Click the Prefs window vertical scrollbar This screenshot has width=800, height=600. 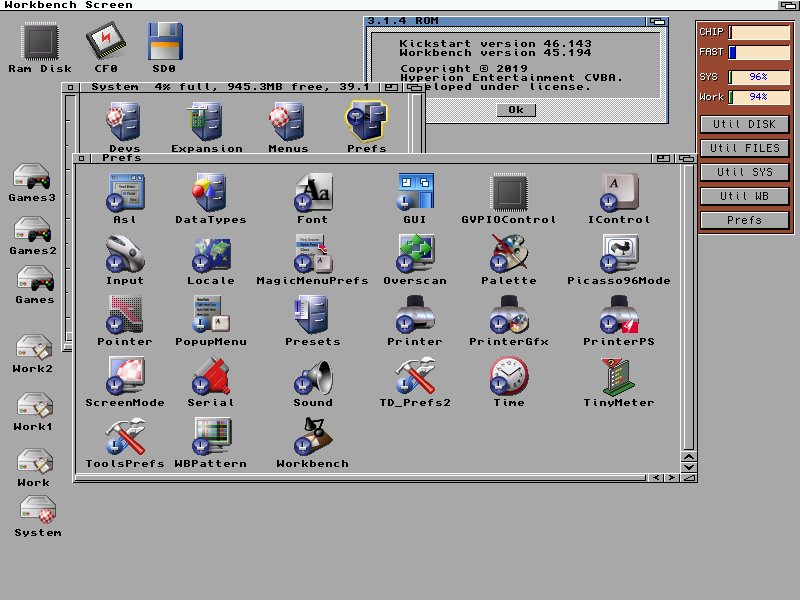(688, 308)
